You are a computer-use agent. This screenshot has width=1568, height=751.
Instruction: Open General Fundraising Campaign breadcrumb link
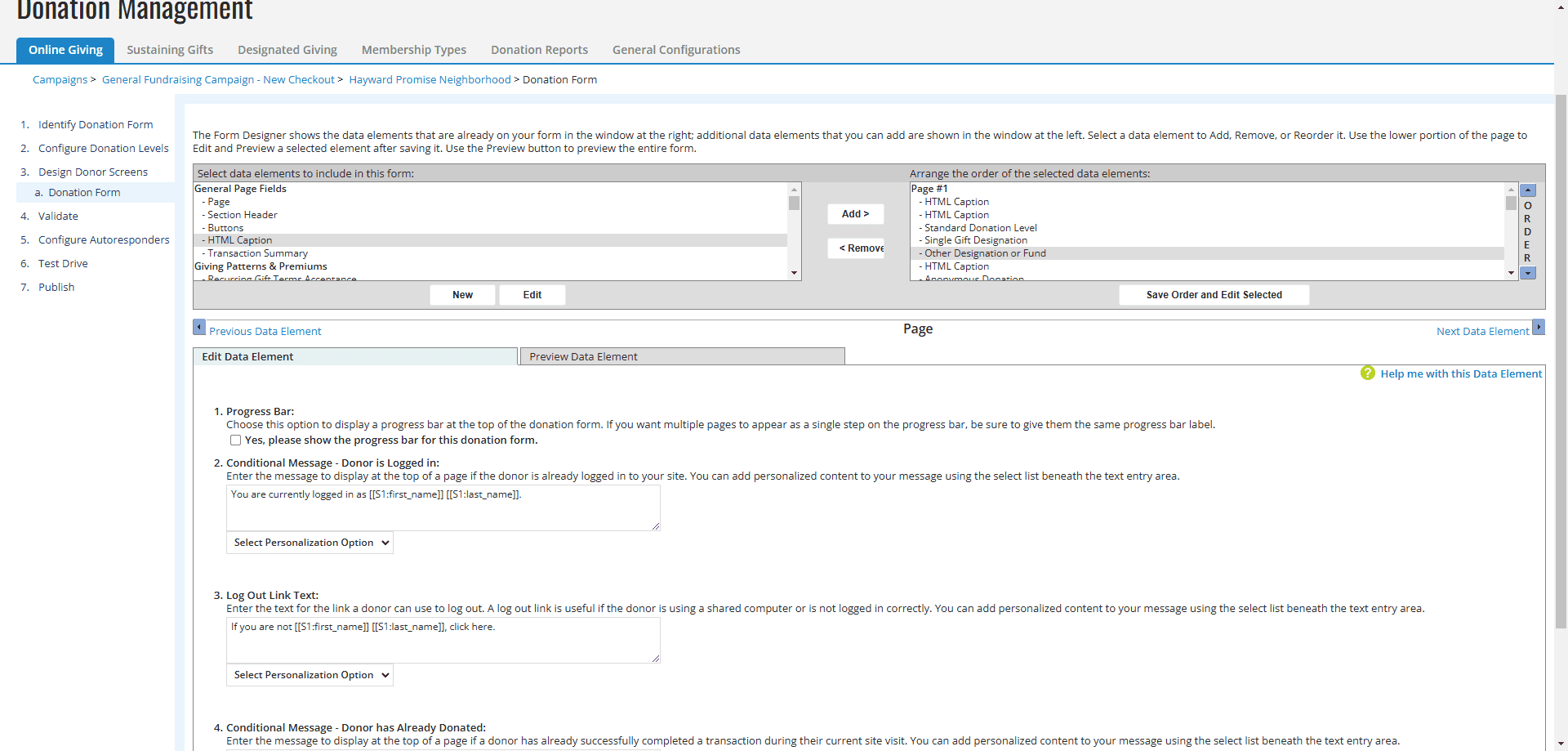(218, 79)
